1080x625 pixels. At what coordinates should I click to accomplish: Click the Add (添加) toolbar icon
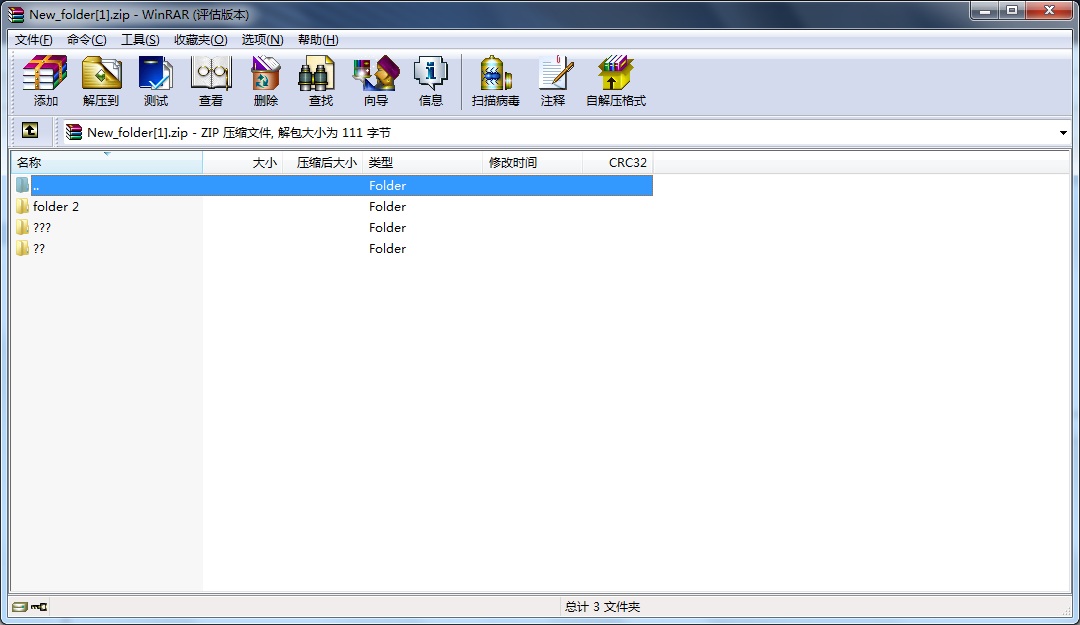point(45,81)
